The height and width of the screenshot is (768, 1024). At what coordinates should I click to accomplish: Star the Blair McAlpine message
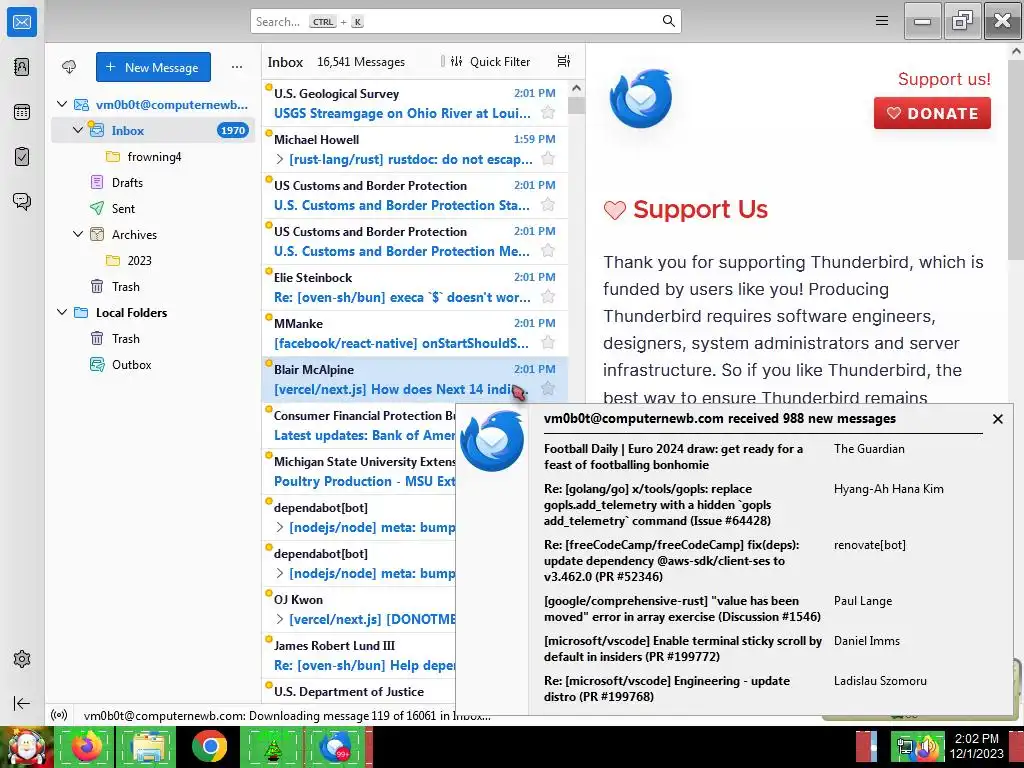548,389
